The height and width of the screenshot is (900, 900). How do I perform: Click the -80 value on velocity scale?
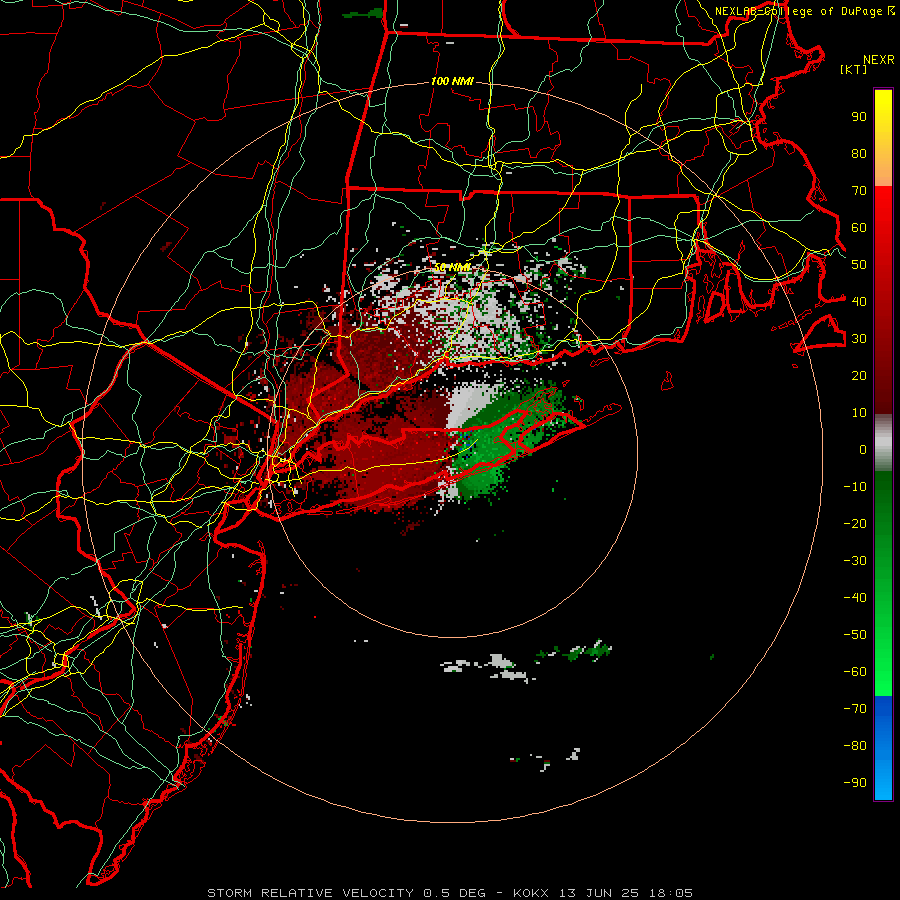(855, 746)
